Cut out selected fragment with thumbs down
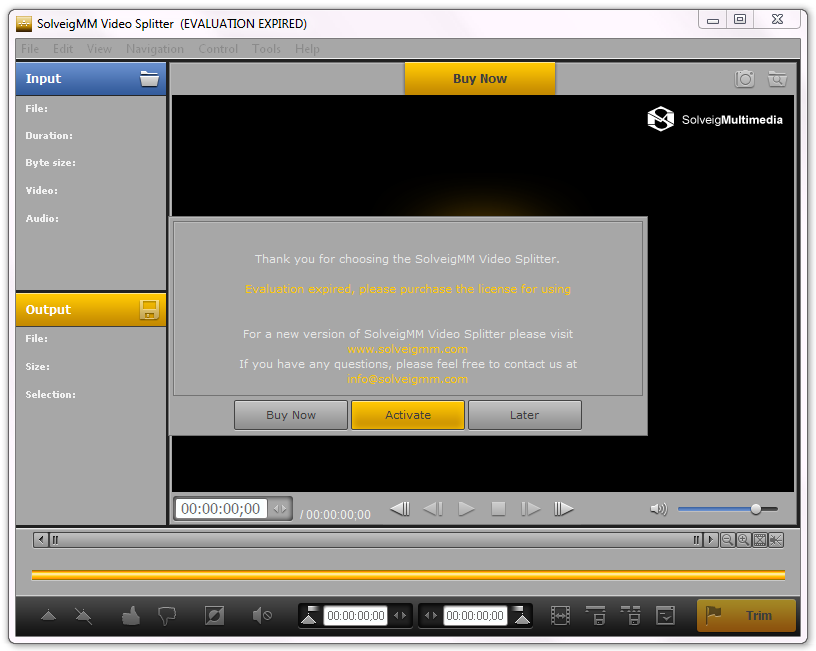The image size is (816, 651). pyautogui.click(x=167, y=616)
